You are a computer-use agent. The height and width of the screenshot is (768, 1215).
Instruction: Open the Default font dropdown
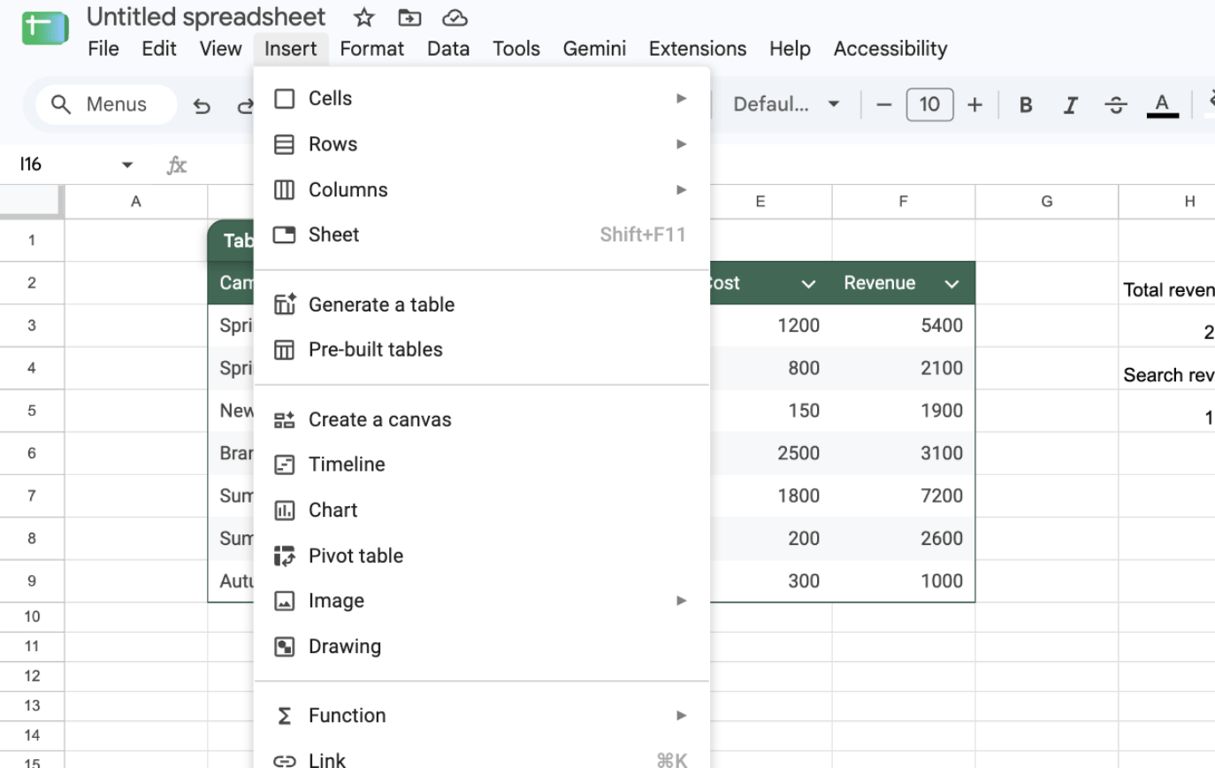(786, 104)
